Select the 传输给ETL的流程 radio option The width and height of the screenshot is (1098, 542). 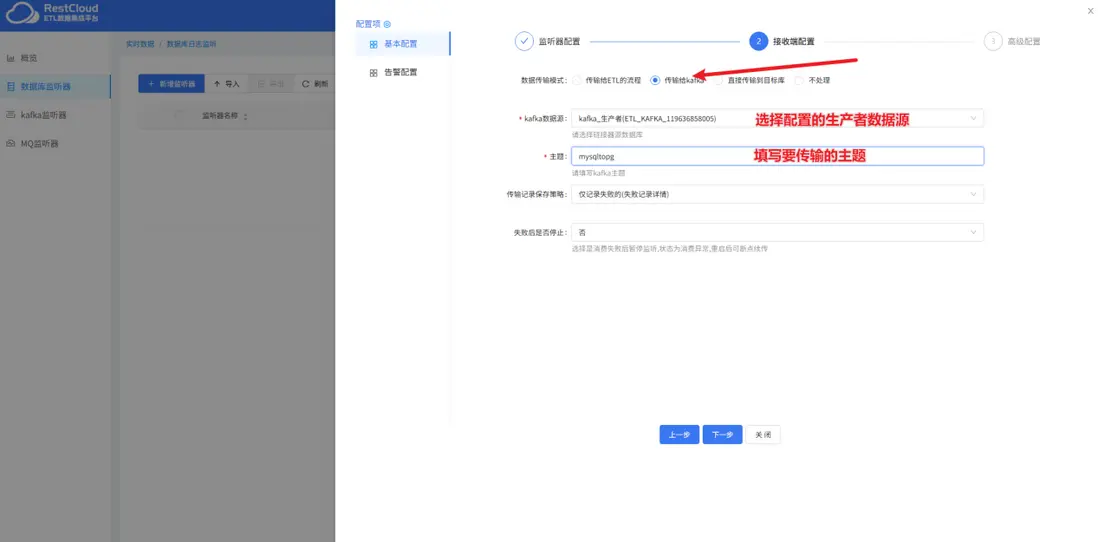pos(577,81)
